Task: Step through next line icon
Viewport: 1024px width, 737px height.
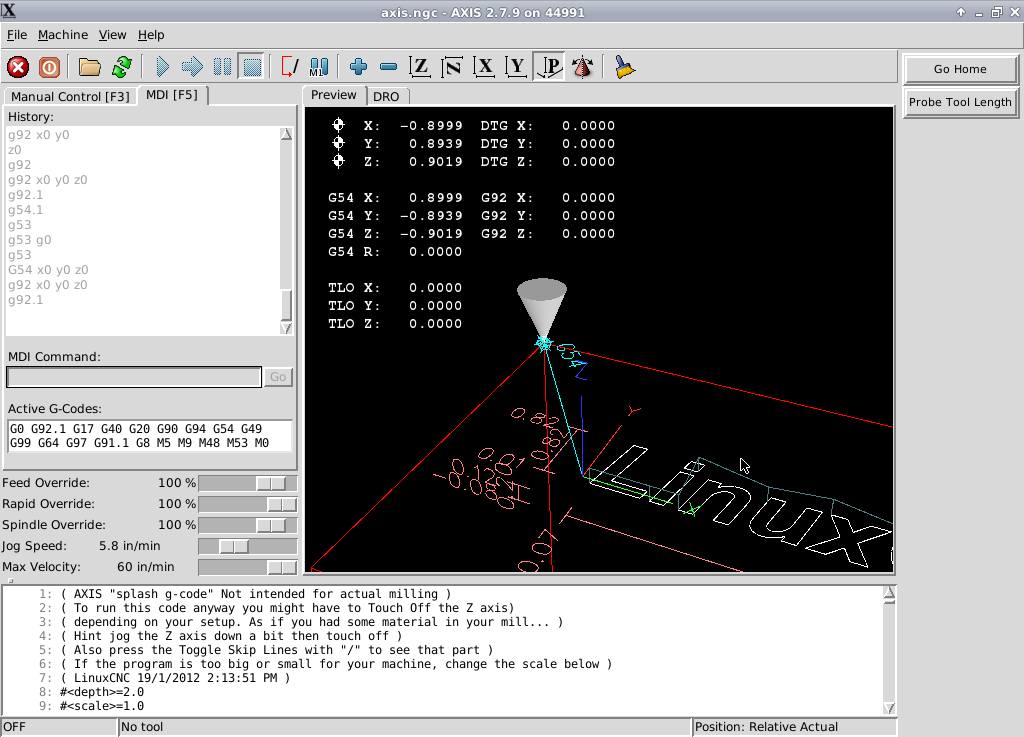Action: 192,67
